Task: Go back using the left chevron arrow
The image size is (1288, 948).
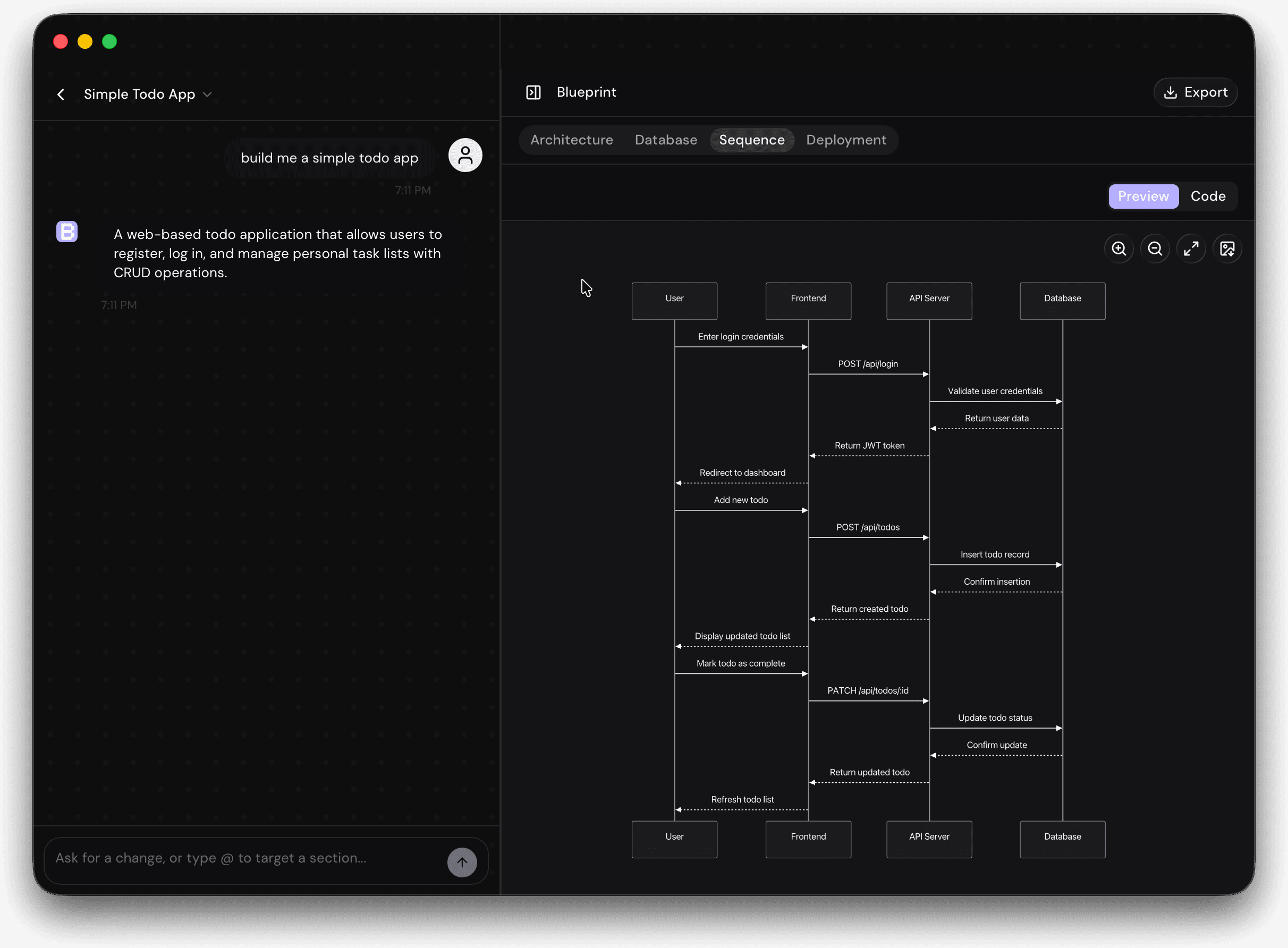Action: click(x=61, y=94)
